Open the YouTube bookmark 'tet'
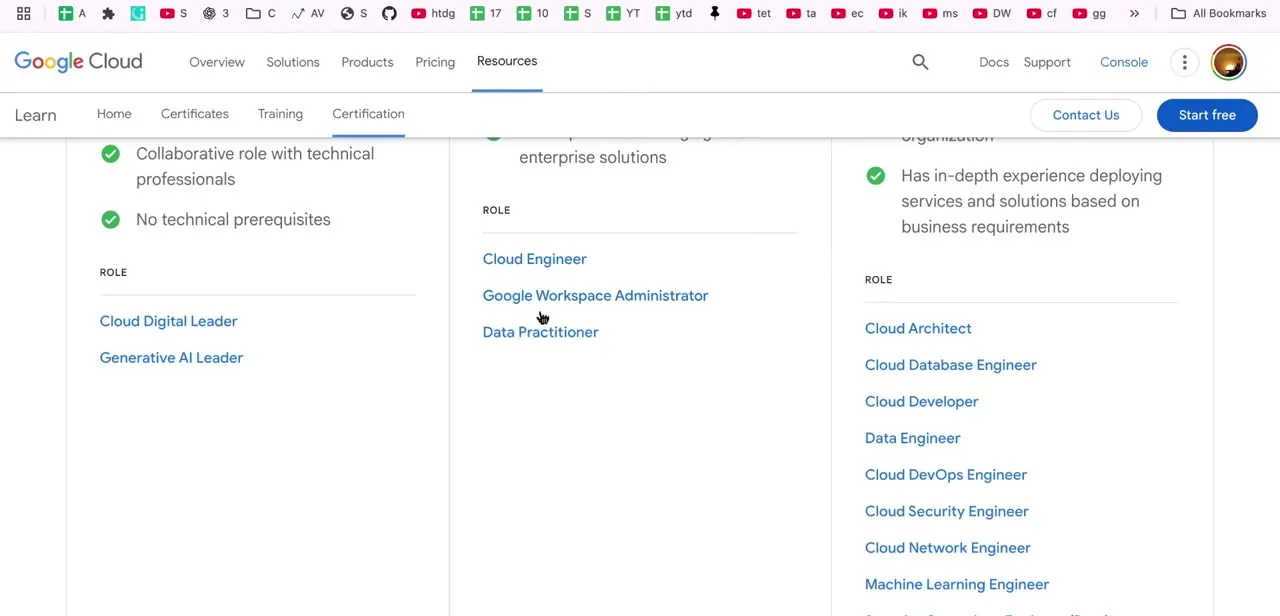 point(754,13)
